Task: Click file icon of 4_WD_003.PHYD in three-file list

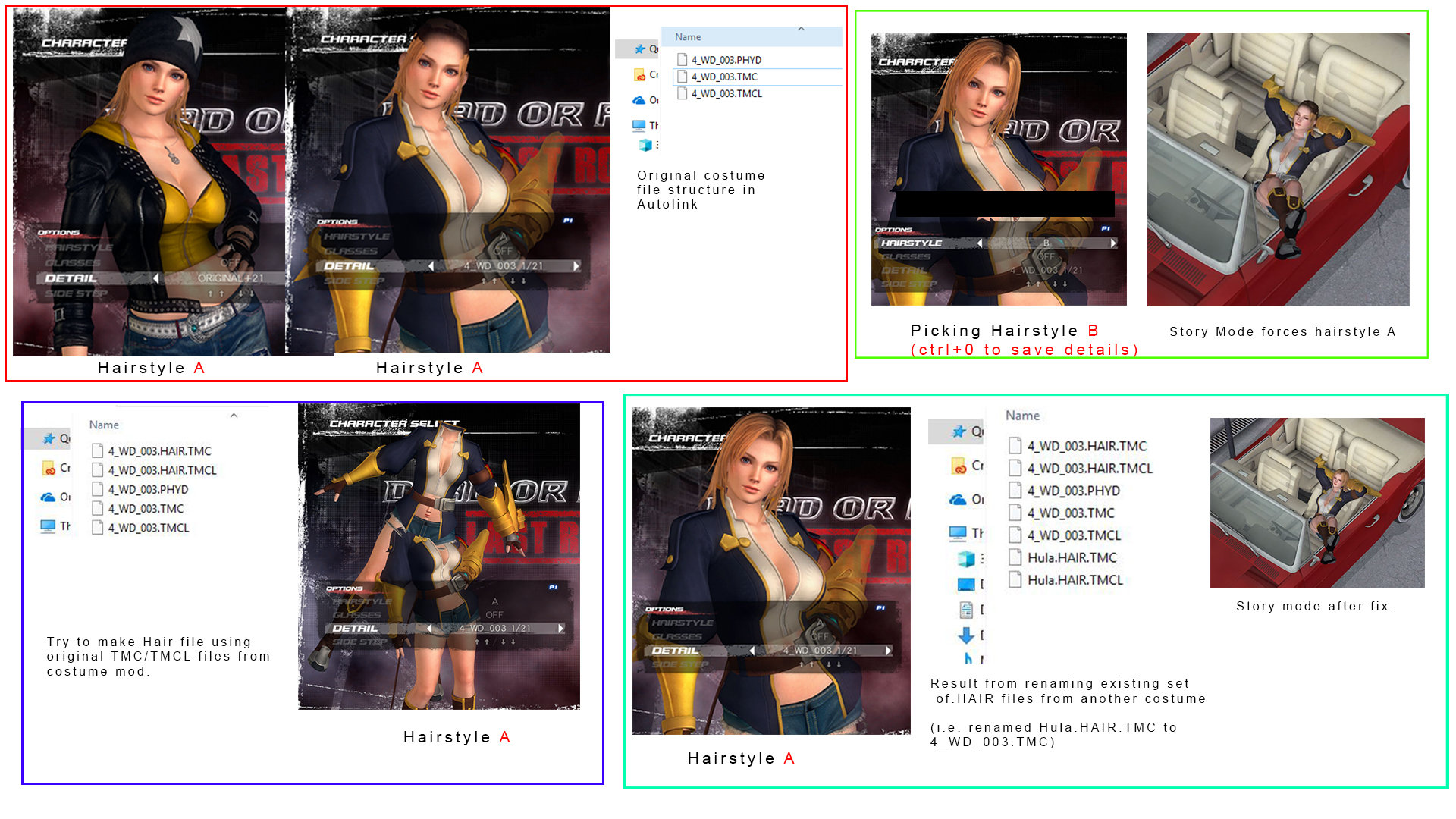Action: (682, 59)
